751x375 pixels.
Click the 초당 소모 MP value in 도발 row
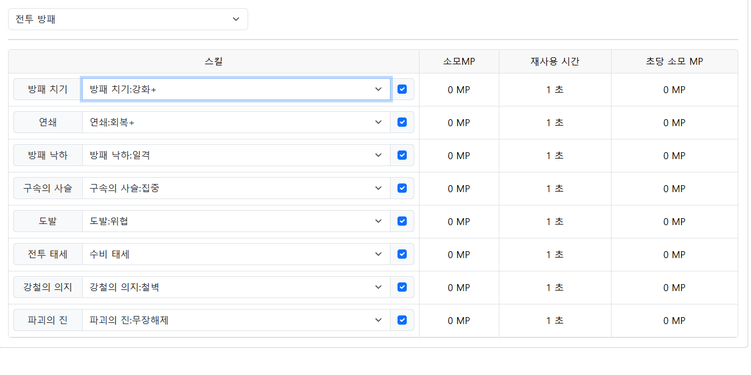(674, 222)
